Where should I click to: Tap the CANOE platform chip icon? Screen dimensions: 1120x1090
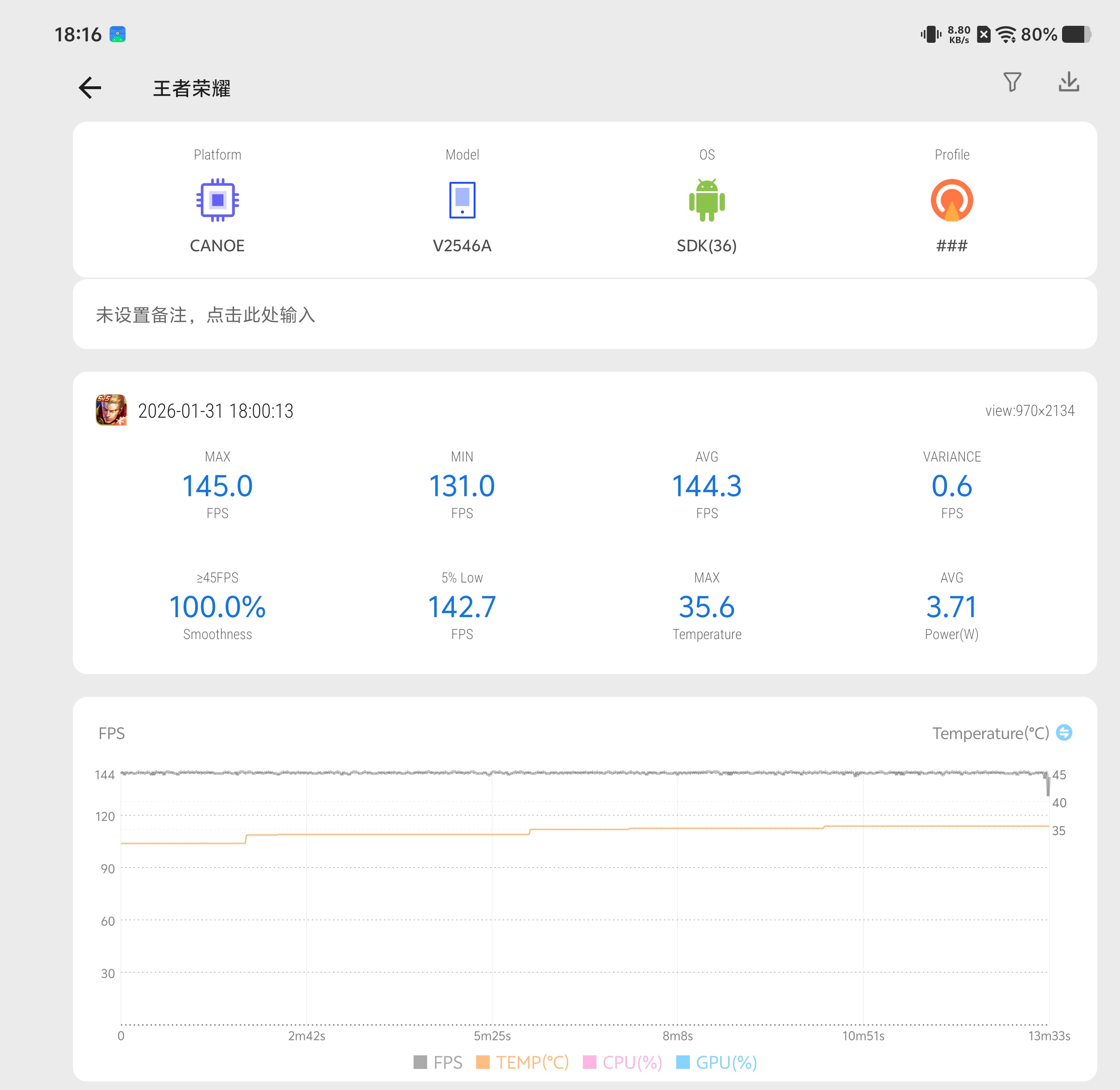click(217, 201)
